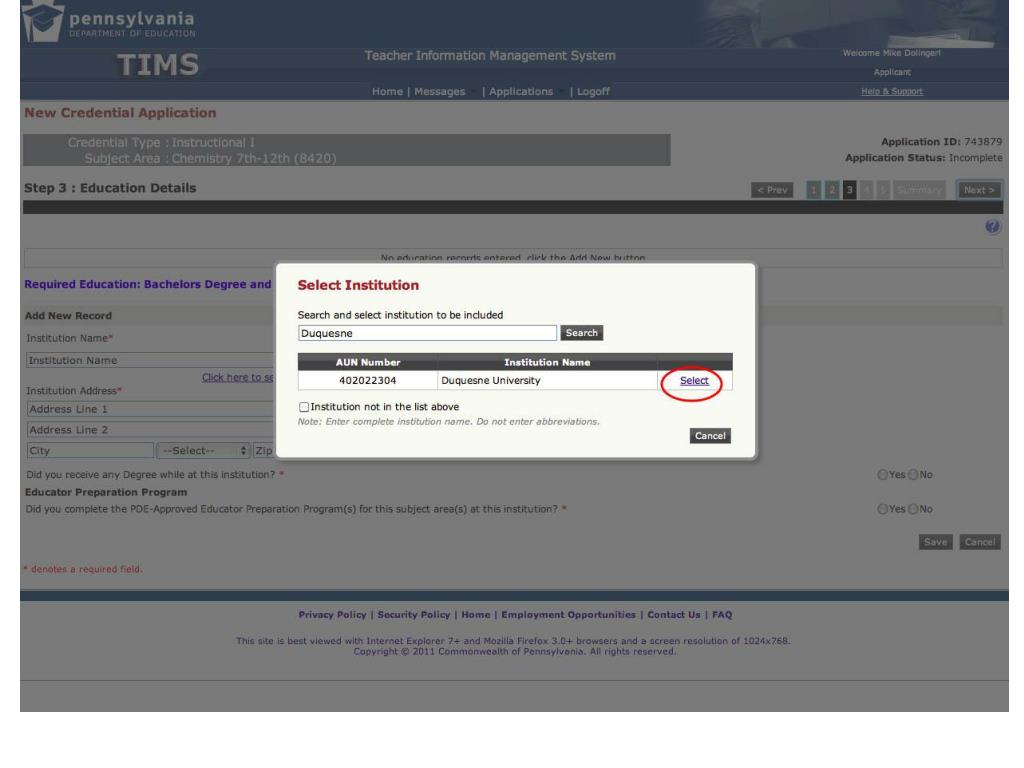Click the Institution Name column header
This screenshot has height=768, width=1024.
pos(547,362)
